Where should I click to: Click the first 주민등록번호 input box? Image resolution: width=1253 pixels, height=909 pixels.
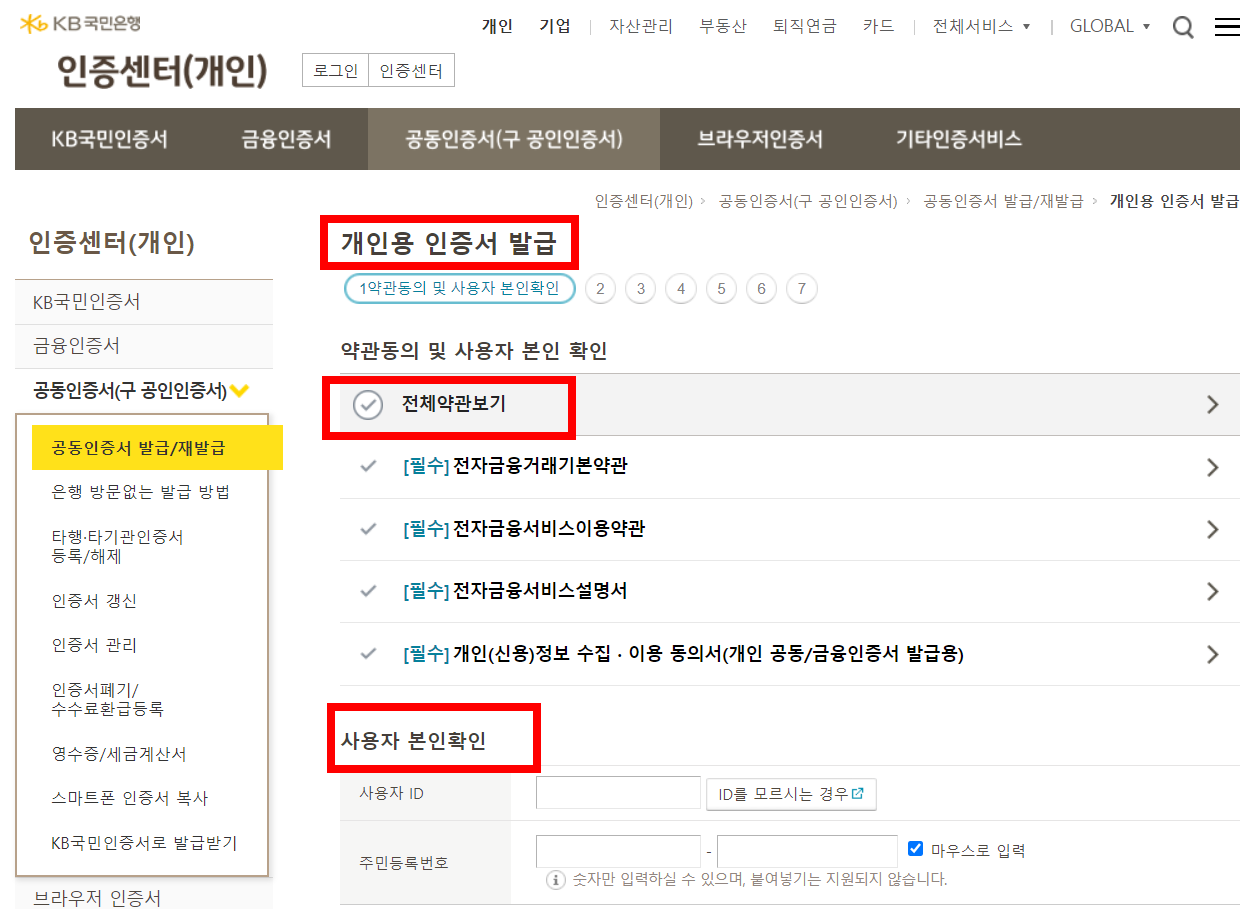[619, 851]
